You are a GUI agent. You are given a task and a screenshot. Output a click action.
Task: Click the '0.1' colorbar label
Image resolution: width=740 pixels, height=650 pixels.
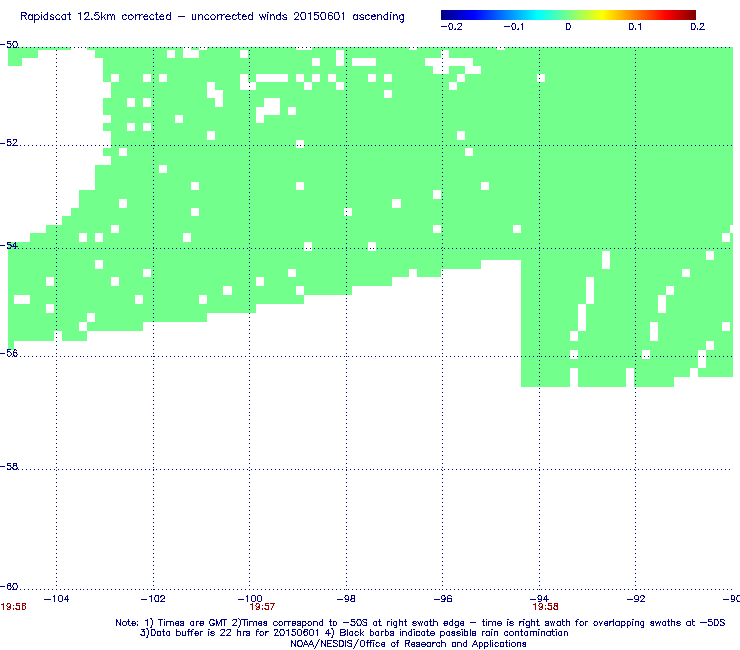(x=635, y=27)
